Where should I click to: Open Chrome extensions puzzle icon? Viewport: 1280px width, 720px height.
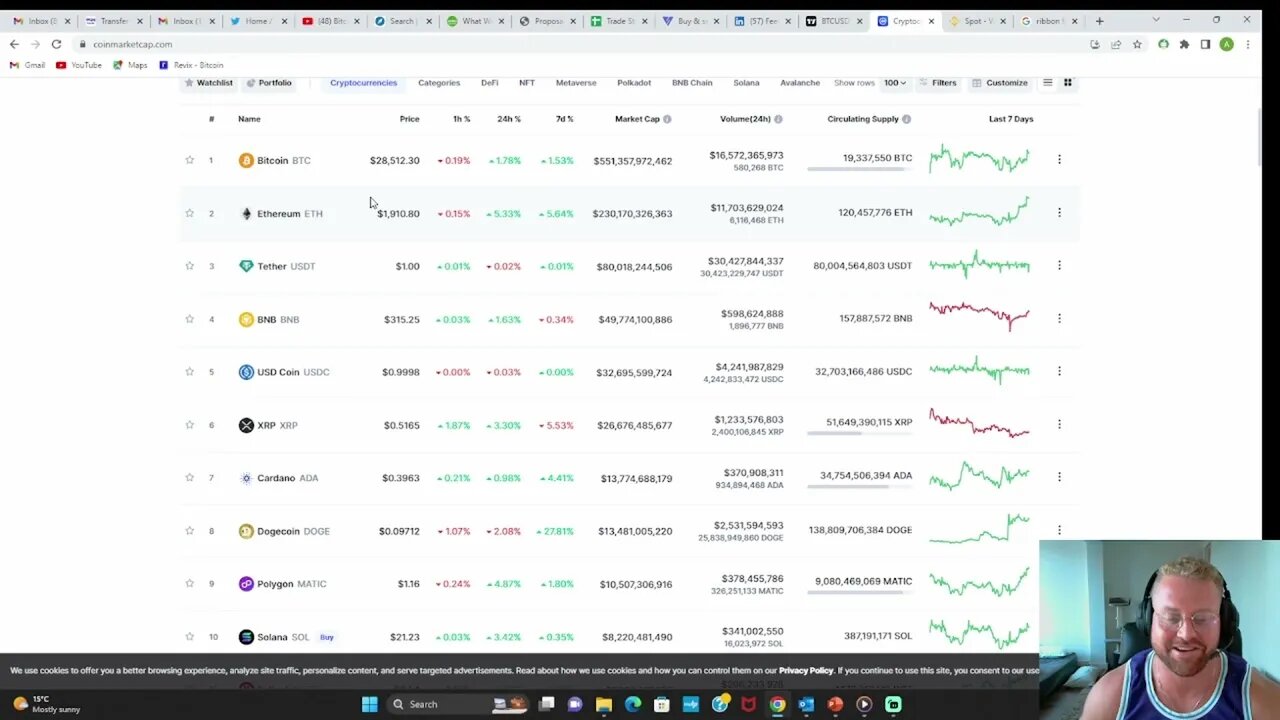click(1184, 44)
